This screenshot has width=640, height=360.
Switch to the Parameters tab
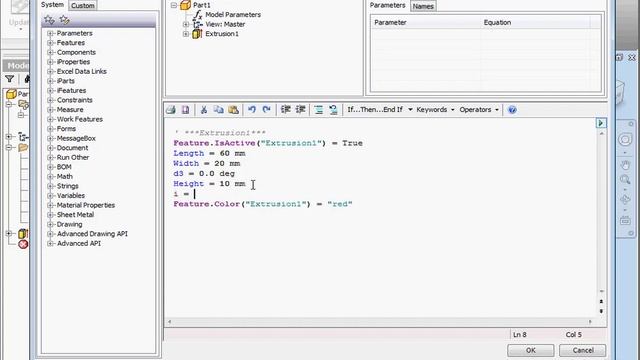coord(387,5)
